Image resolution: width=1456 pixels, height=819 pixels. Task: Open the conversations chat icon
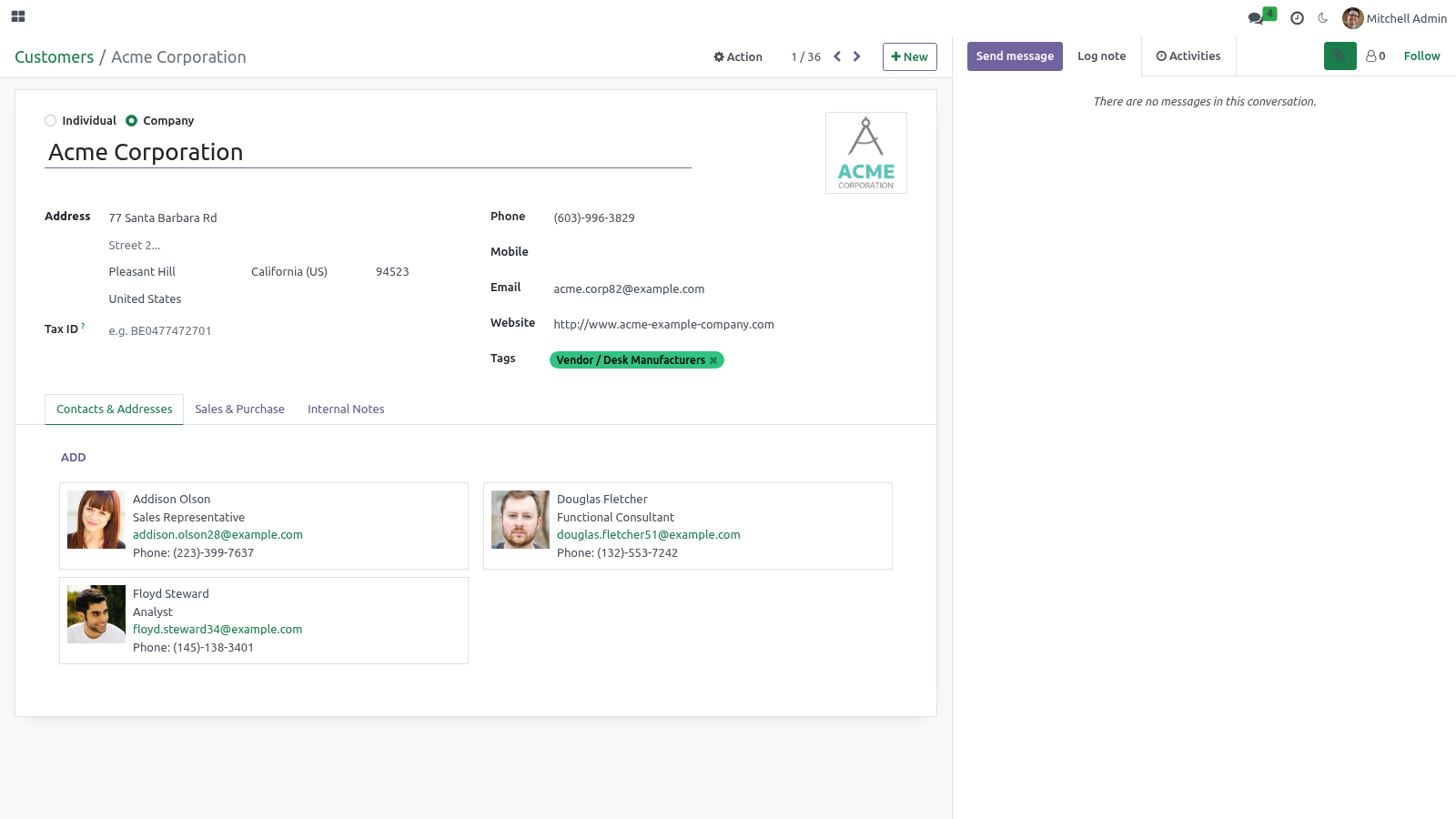point(1257,18)
